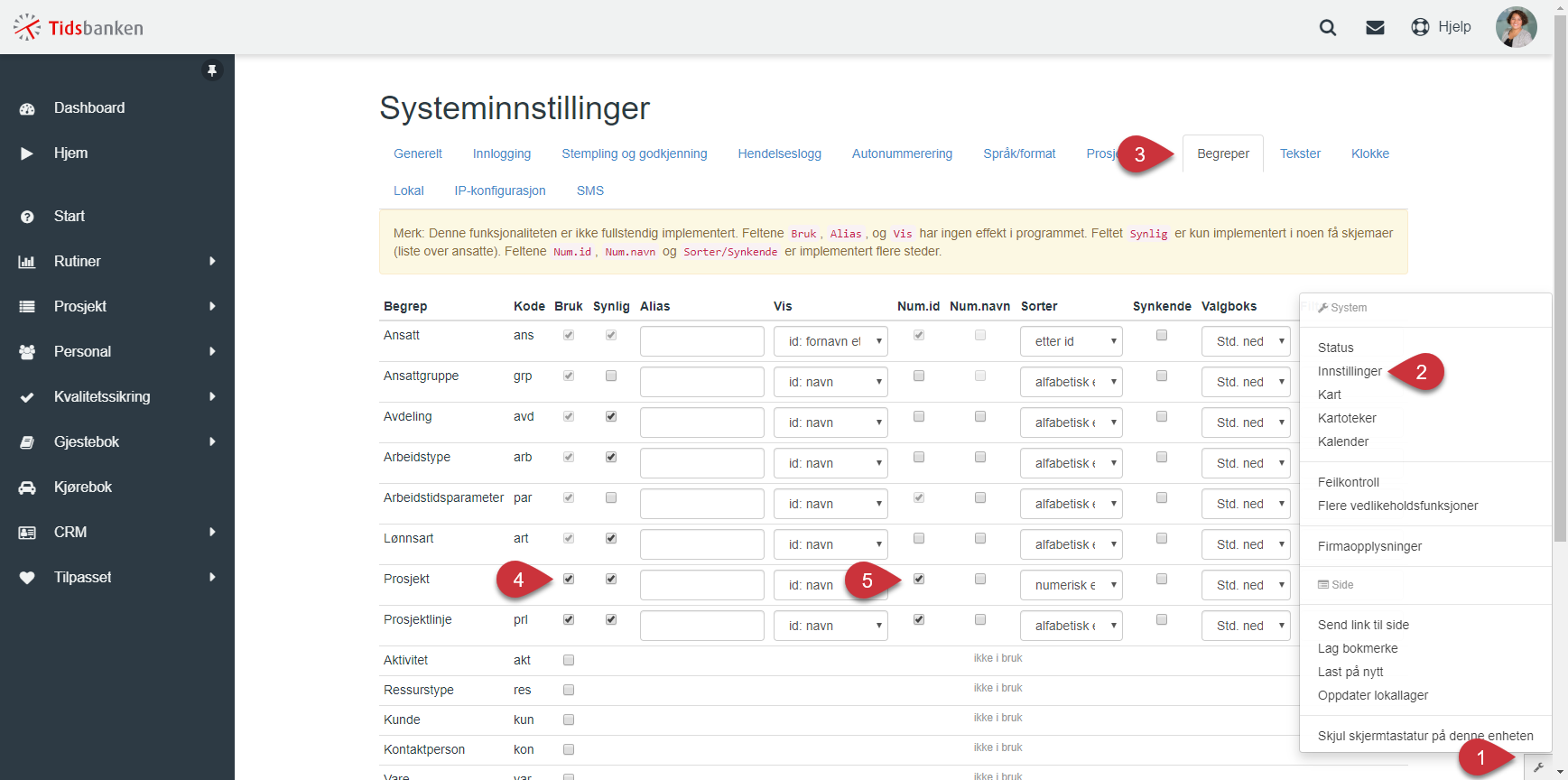
Task: Open Stempling og godkjenning tab
Action: 635,153
